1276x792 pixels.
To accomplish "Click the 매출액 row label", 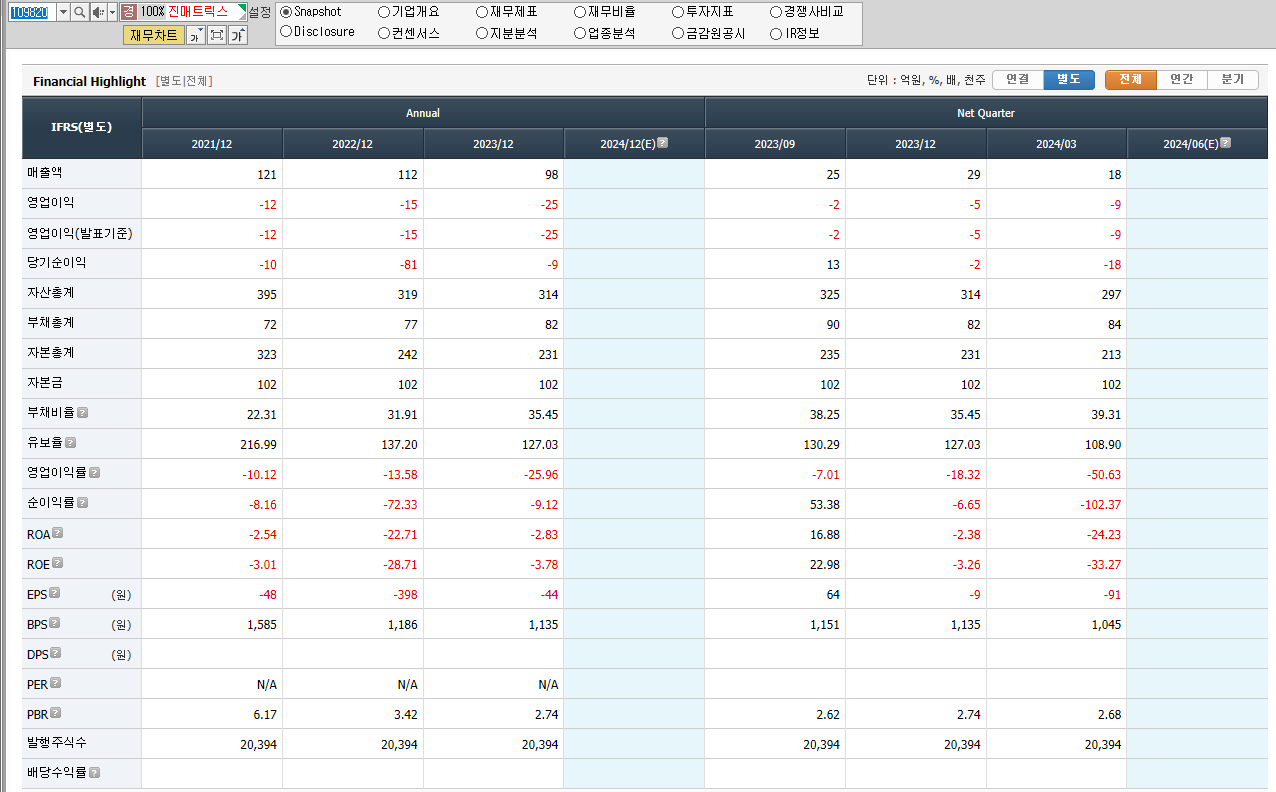I will click(45, 173).
